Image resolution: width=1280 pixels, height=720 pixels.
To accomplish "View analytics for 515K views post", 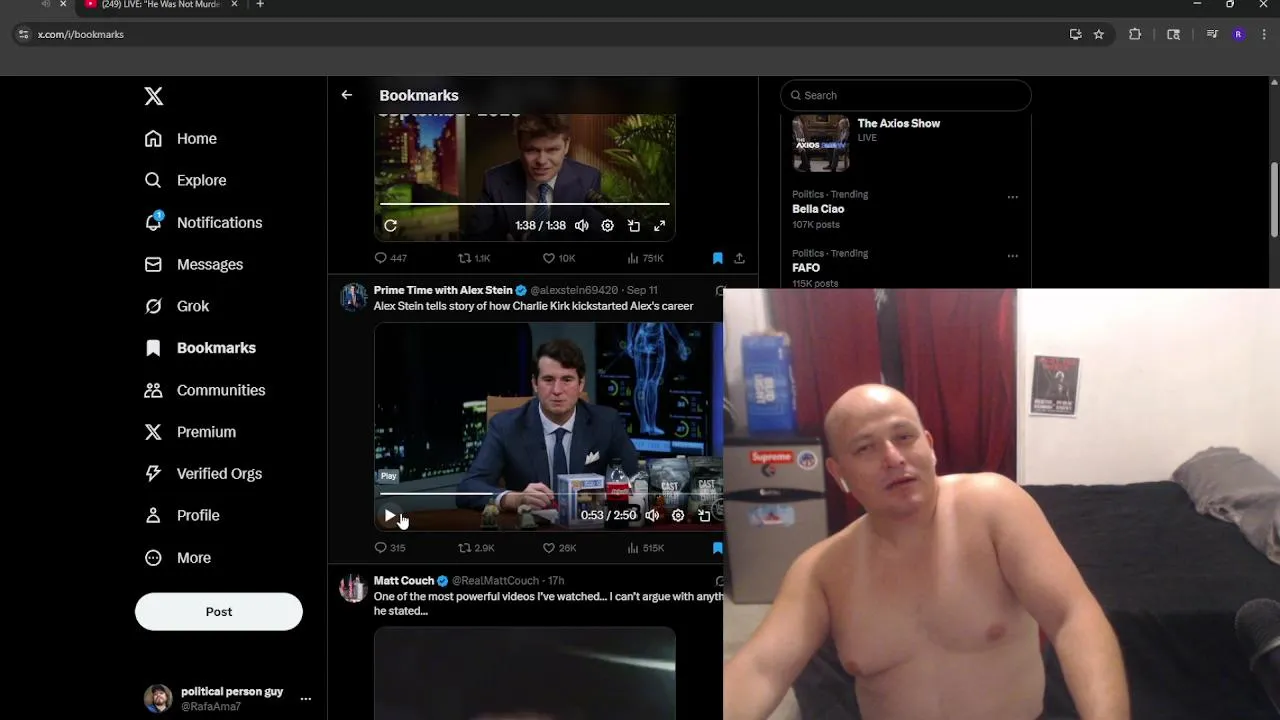I will 645,548.
